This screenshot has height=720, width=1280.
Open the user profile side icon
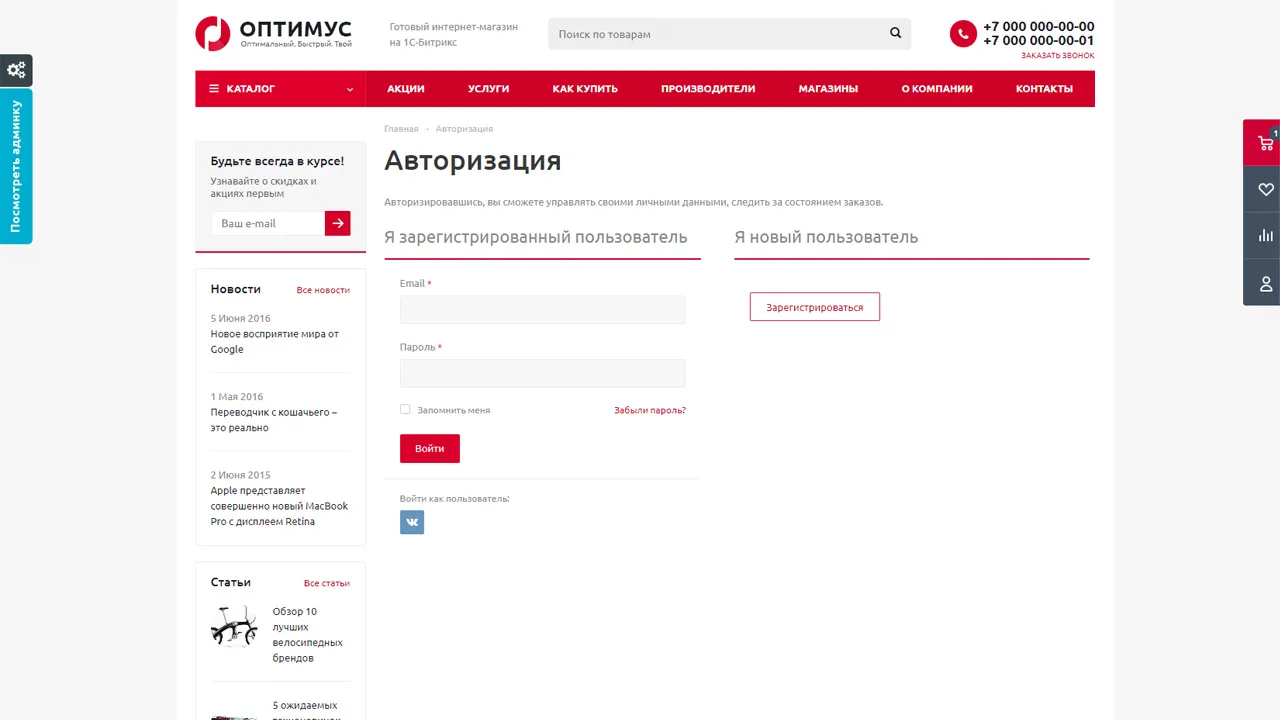point(1265,283)
